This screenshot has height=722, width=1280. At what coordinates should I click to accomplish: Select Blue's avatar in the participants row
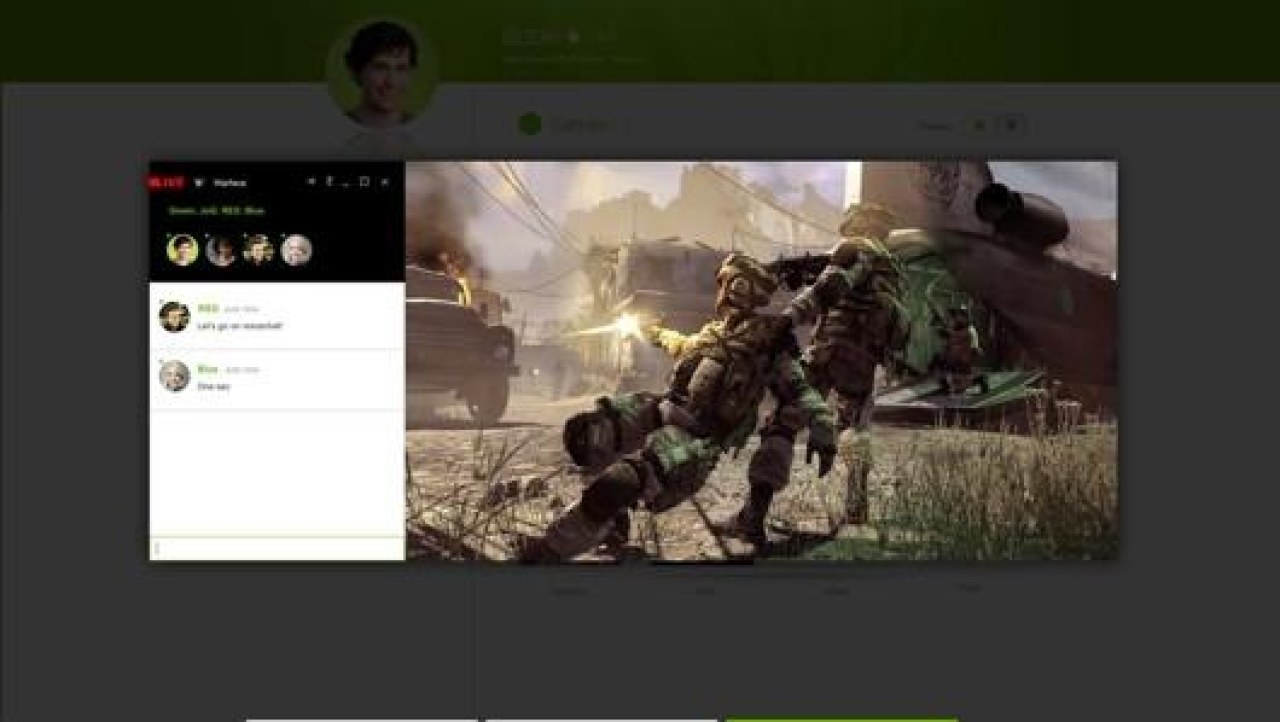click(296, 250)
